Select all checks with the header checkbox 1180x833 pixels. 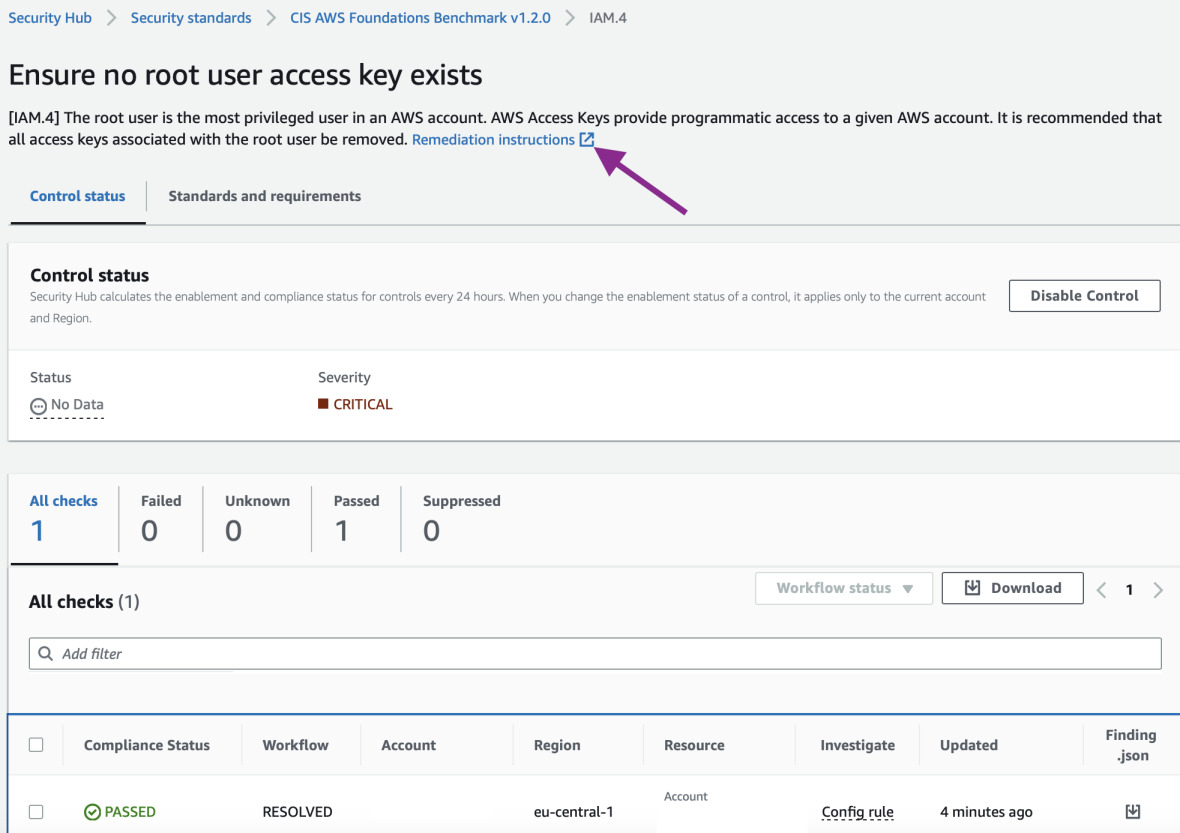(36, 745)
